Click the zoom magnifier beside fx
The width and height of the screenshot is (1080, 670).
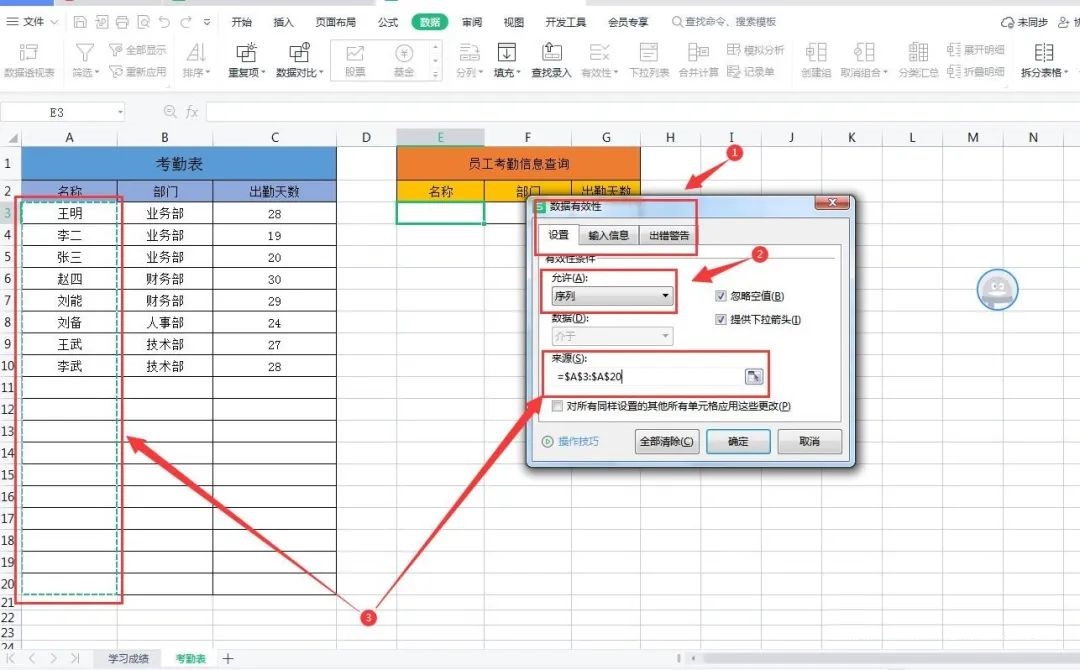click(x=169, y=111)
